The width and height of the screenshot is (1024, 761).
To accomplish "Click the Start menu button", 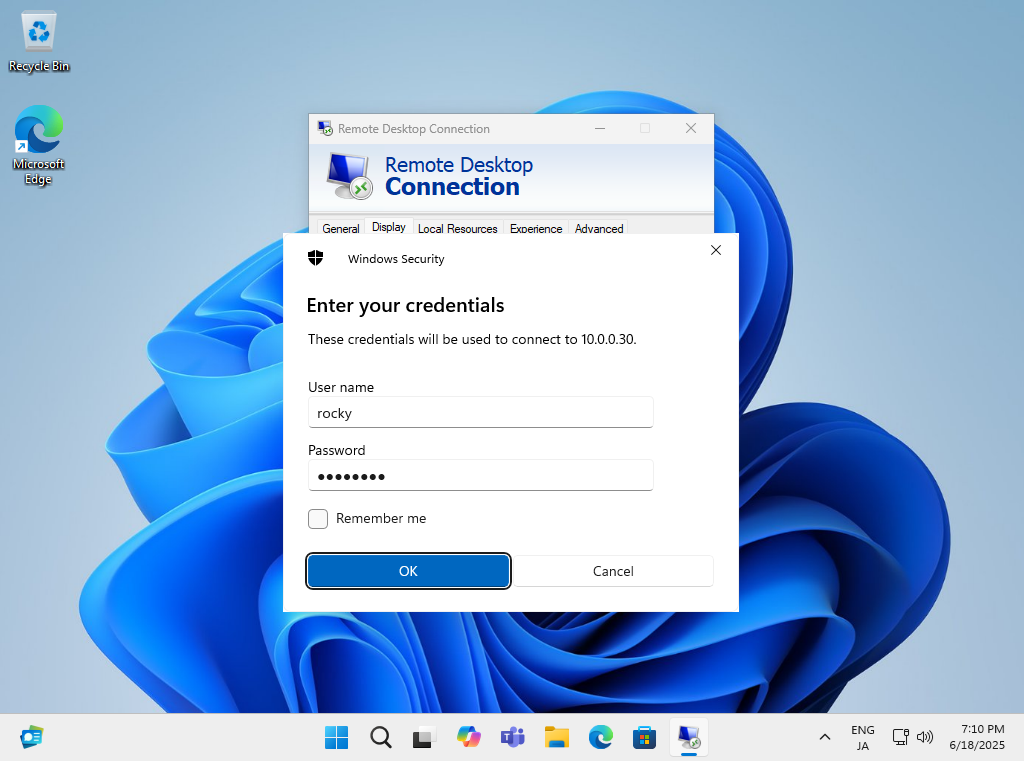I will 336,737.
